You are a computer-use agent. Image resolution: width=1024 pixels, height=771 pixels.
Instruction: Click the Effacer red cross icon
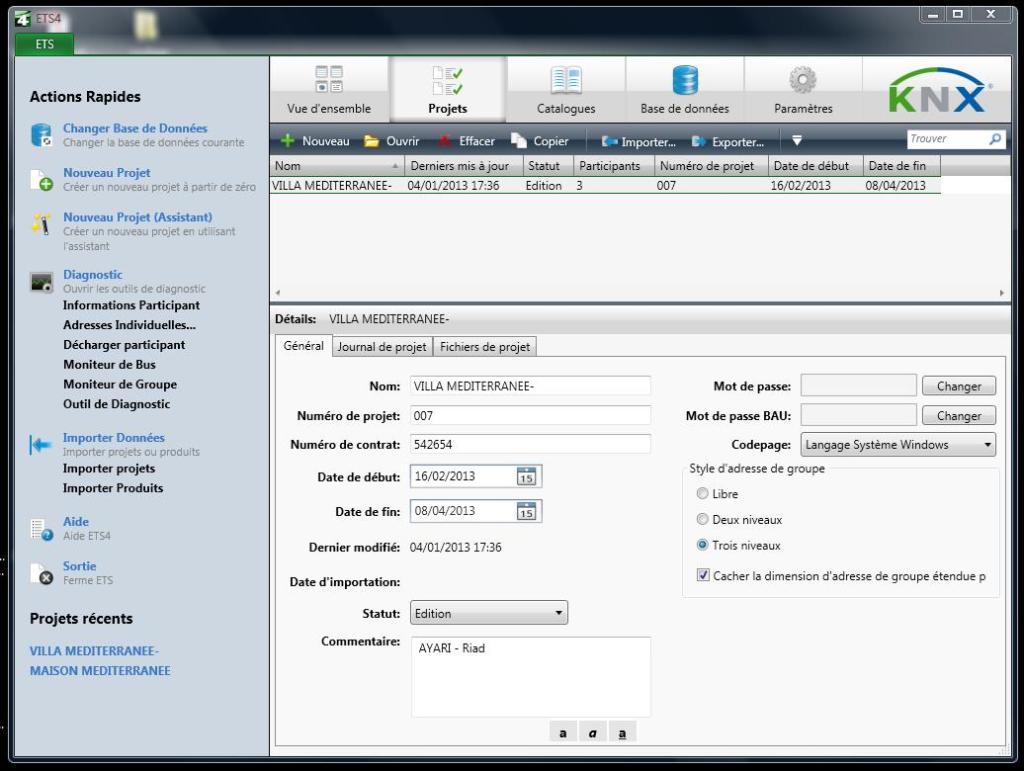[445, 141]
